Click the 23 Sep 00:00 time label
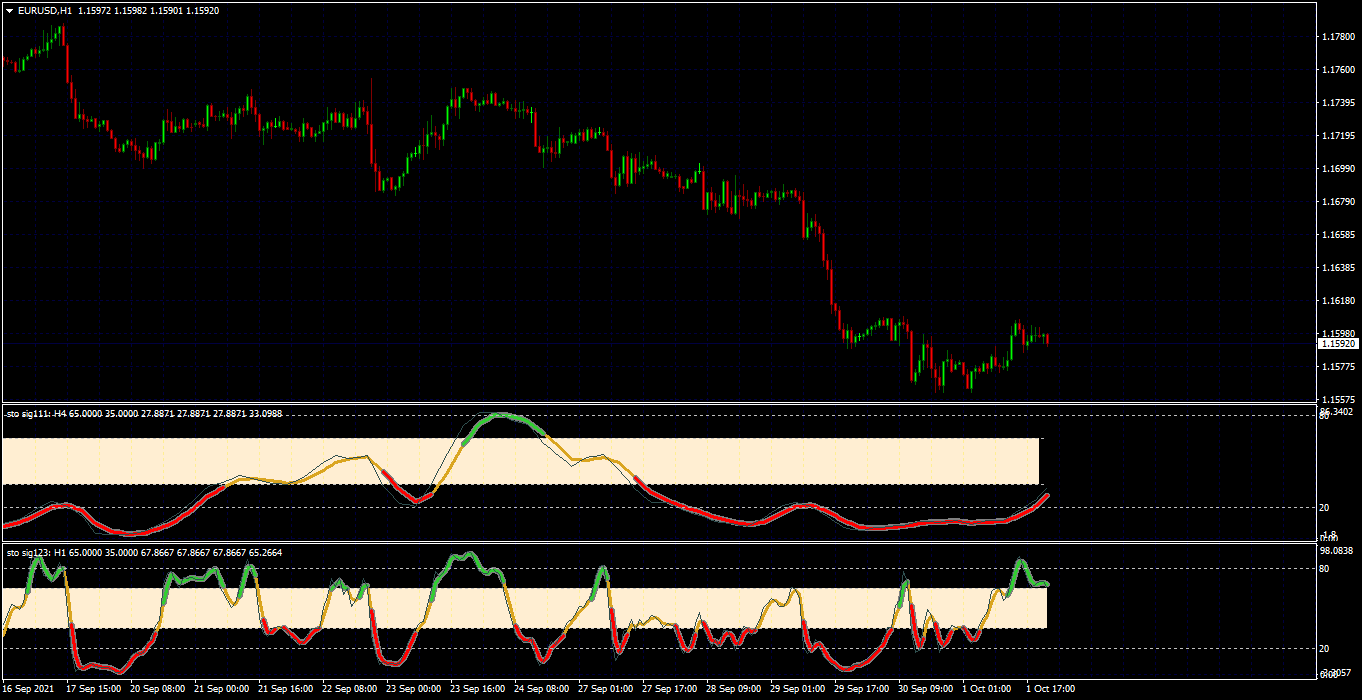1362x700 pixels. pos(414,689)
